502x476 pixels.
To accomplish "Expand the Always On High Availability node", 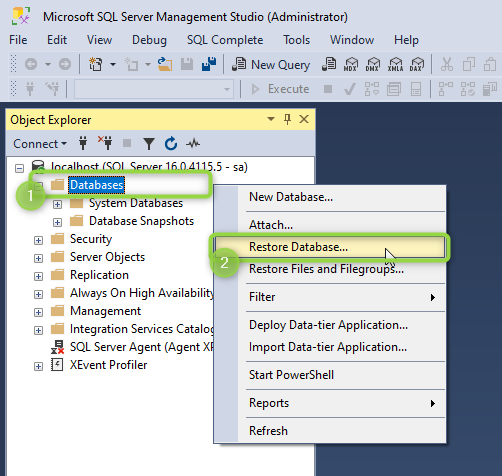I will (x=38, y=294).
